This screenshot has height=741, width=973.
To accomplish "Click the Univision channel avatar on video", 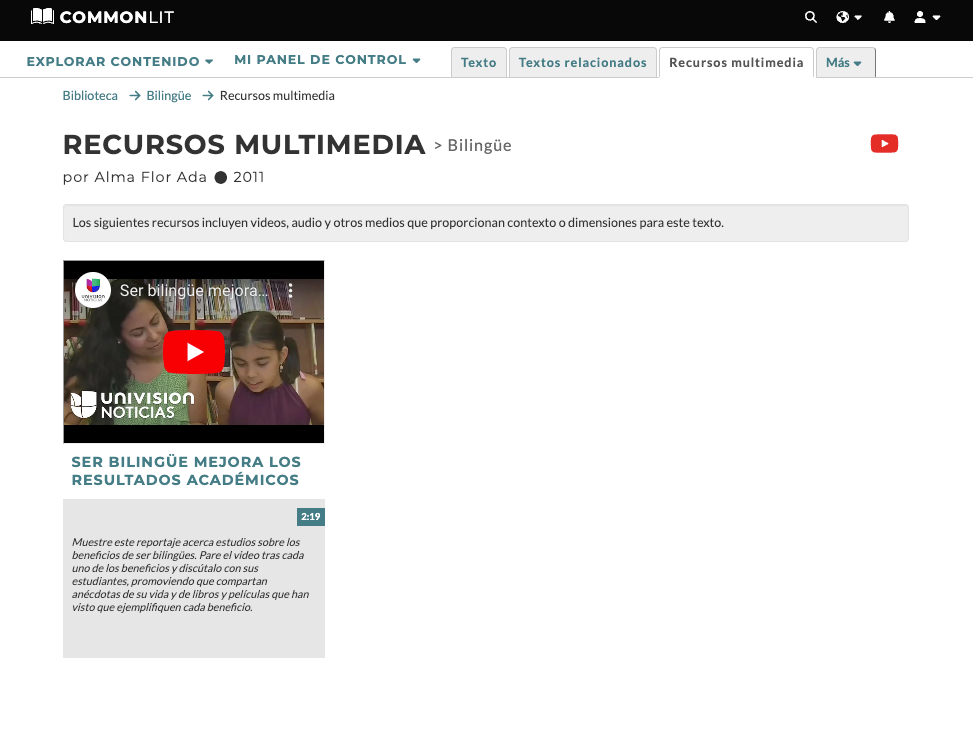I will [x=93, y=290].
